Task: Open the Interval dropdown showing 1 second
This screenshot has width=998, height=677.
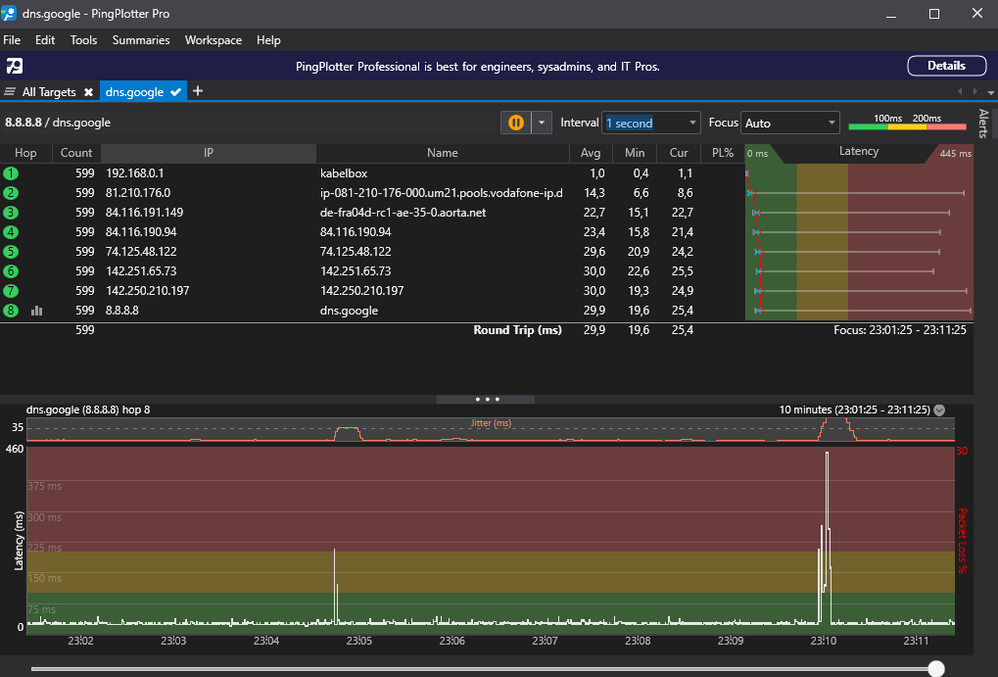Action: (650, 122)
